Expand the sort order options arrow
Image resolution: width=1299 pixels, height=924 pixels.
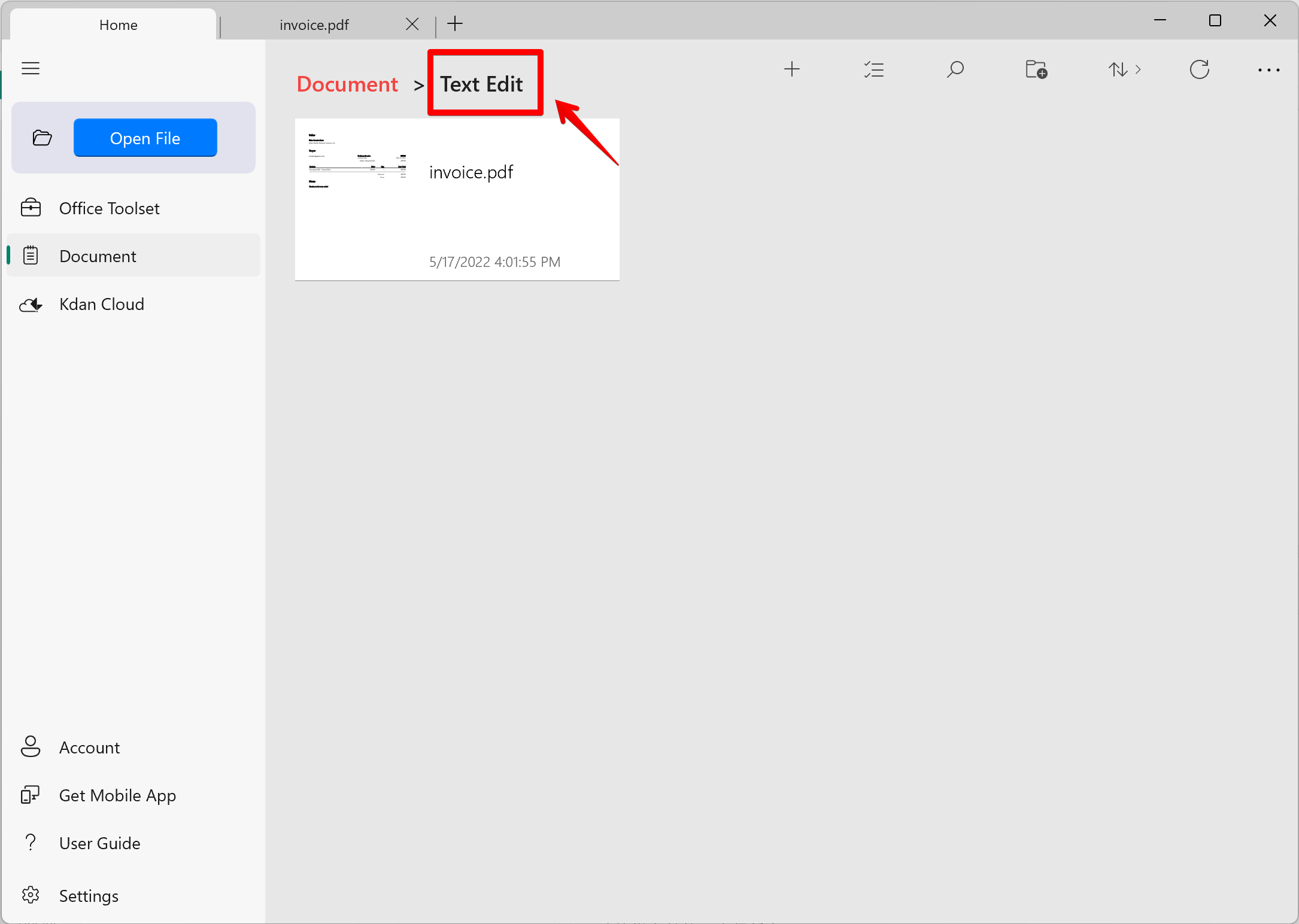[1138, 69]
